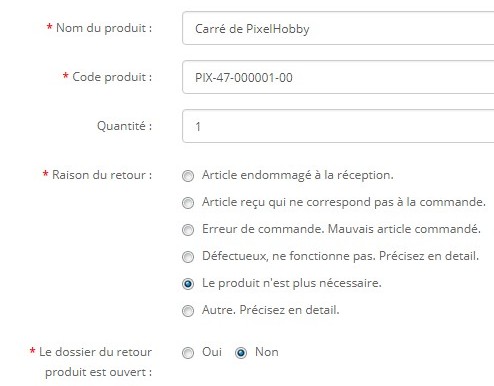Image resolution: width=494 pixels, height=386 pixels.
Task: Click the 'Oui' label text
Action: [x=212, y=352]
